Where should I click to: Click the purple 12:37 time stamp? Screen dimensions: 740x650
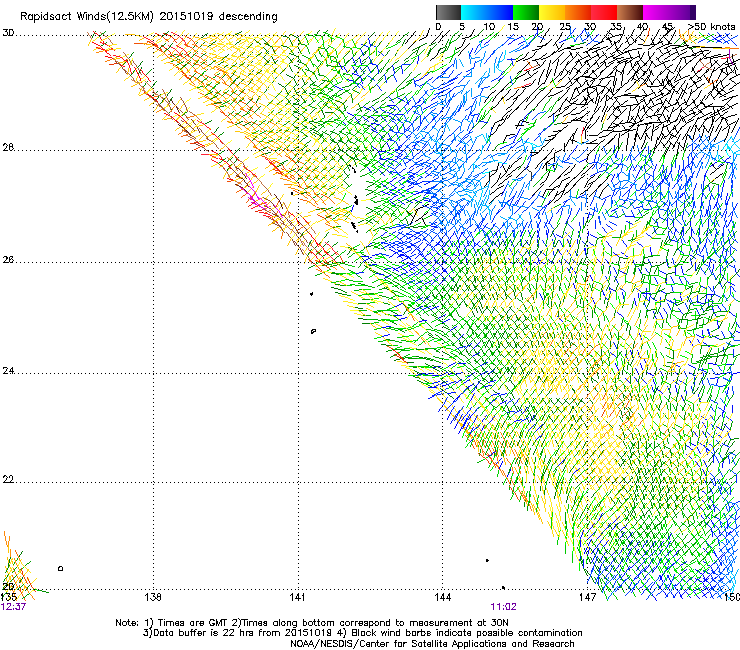[13, 607]
